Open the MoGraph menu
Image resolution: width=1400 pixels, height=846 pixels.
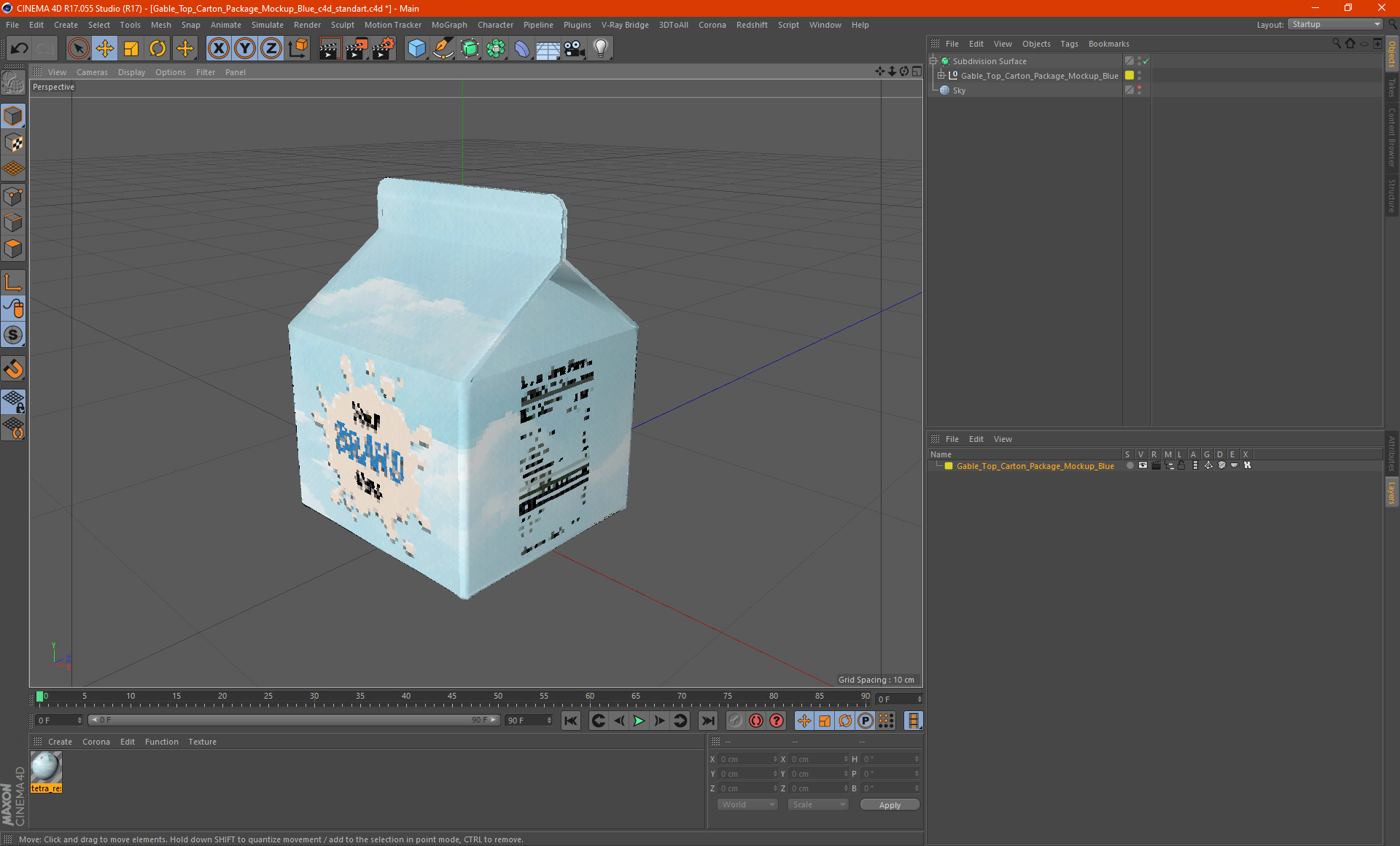(x=449, y=25)
